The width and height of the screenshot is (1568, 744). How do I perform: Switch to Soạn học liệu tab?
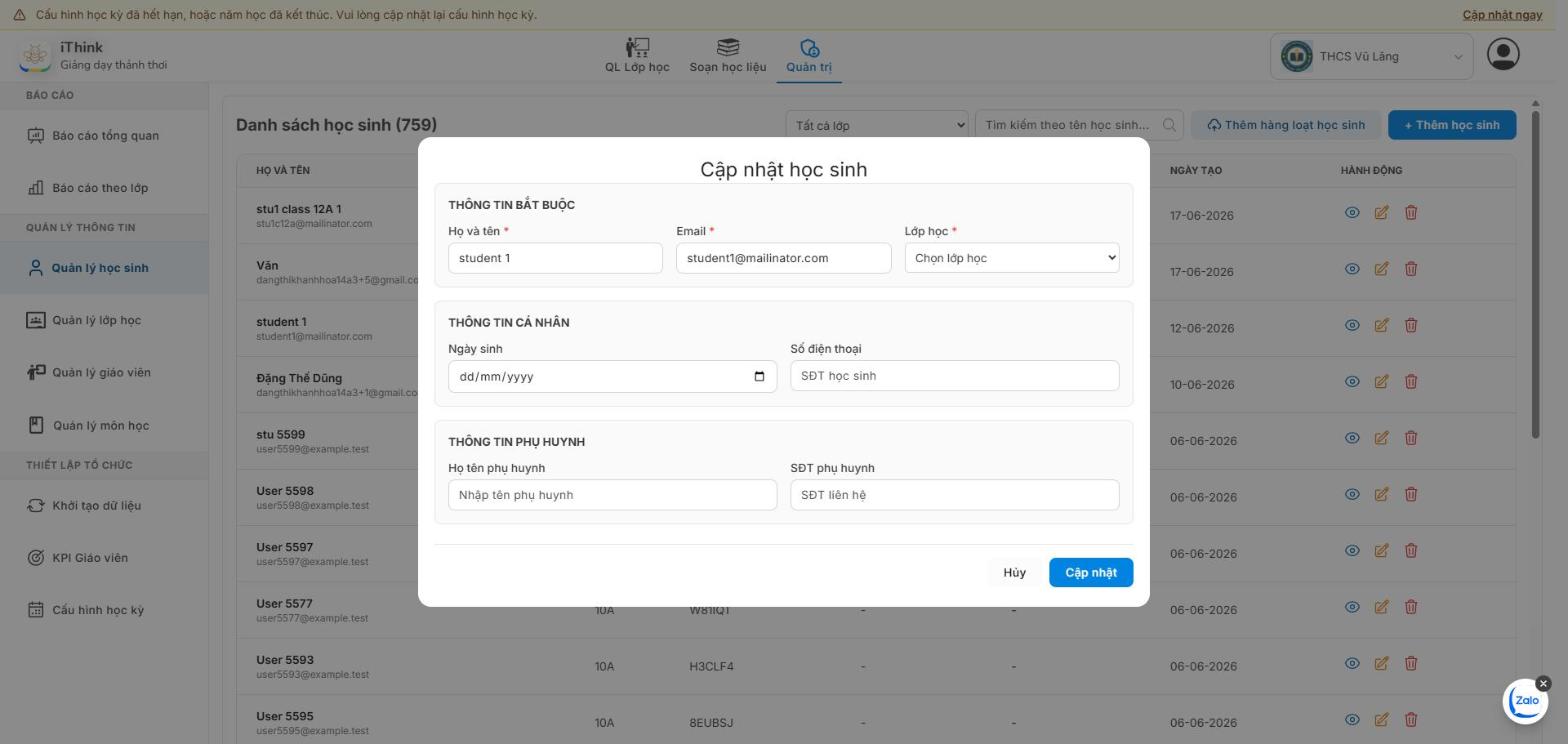[x=728, y=56]
